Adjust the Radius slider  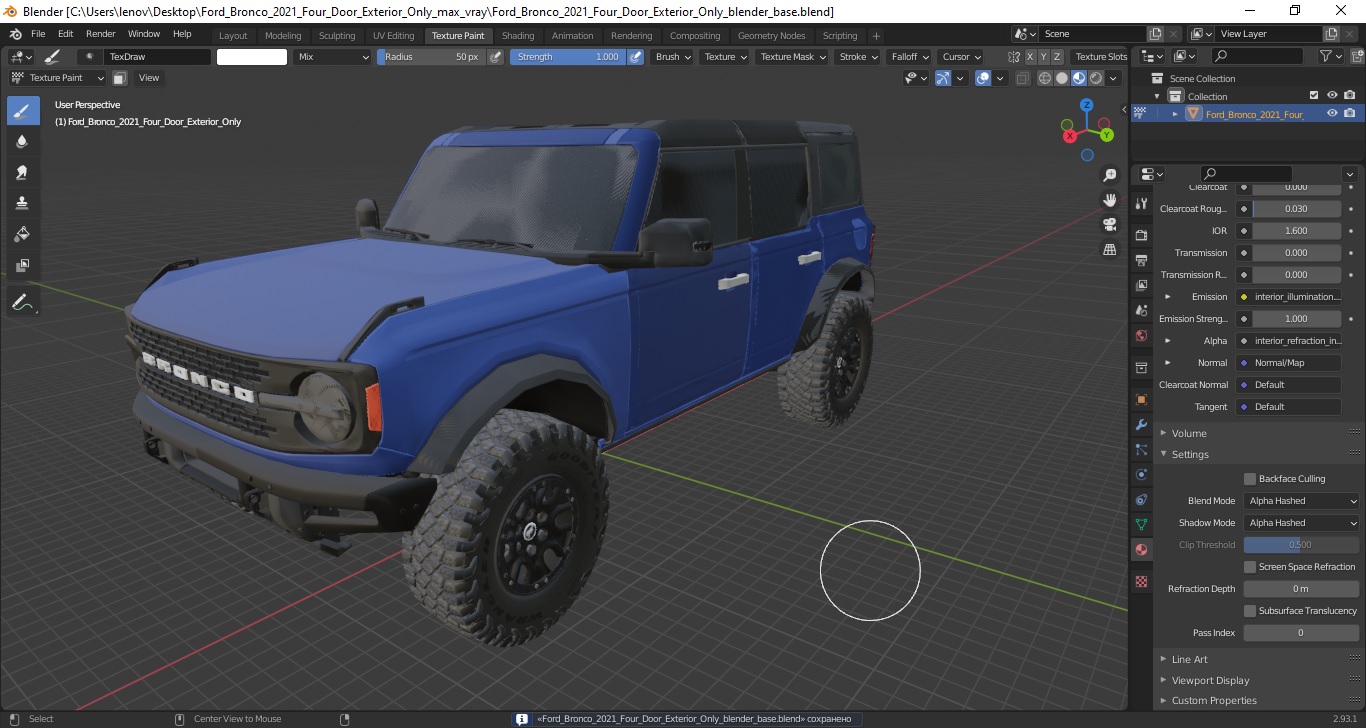coord(432,57)
